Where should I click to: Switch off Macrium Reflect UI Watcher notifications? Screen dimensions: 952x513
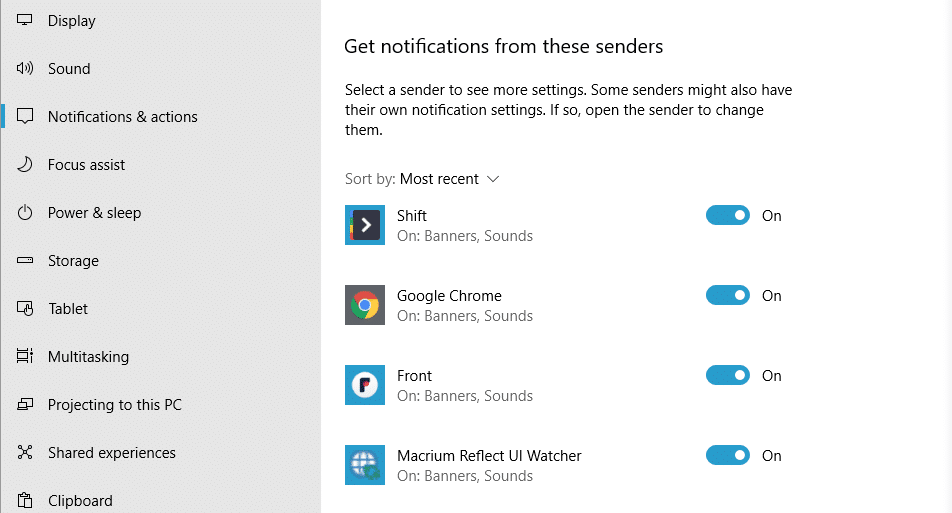[x=728, y=456]
